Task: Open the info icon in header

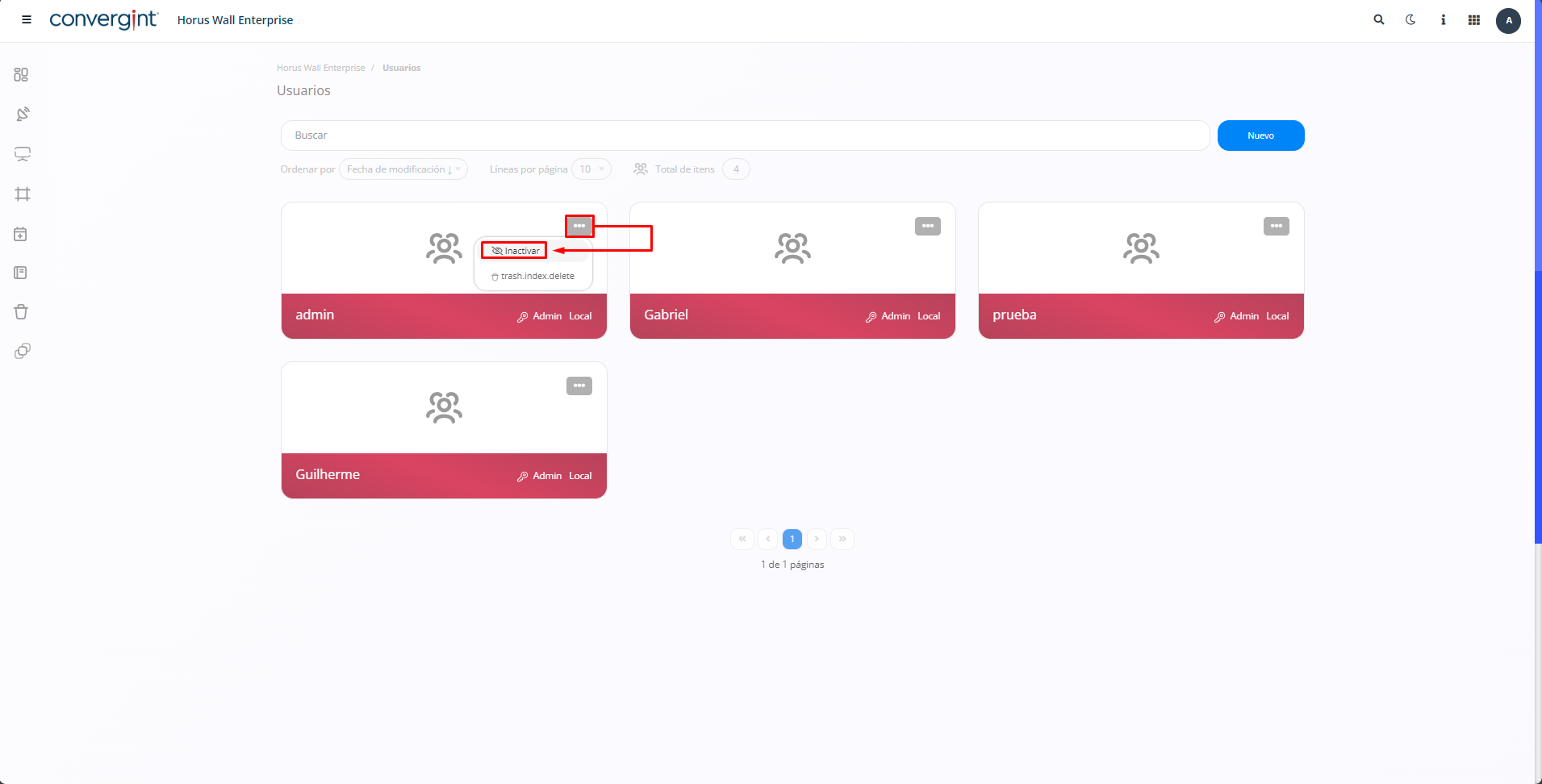Action: point(1443,20)
